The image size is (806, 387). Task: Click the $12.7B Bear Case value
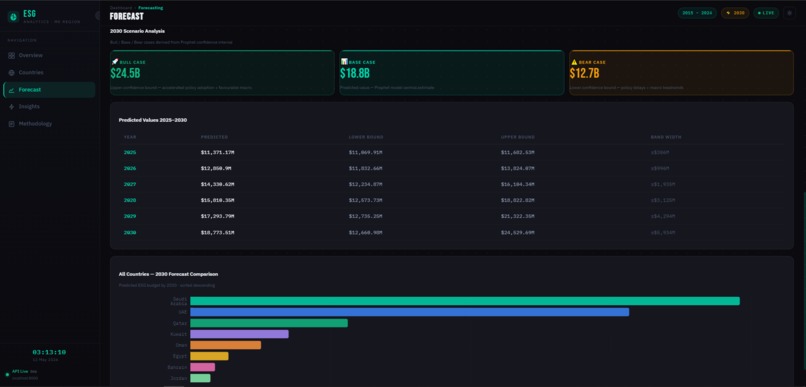584,73
